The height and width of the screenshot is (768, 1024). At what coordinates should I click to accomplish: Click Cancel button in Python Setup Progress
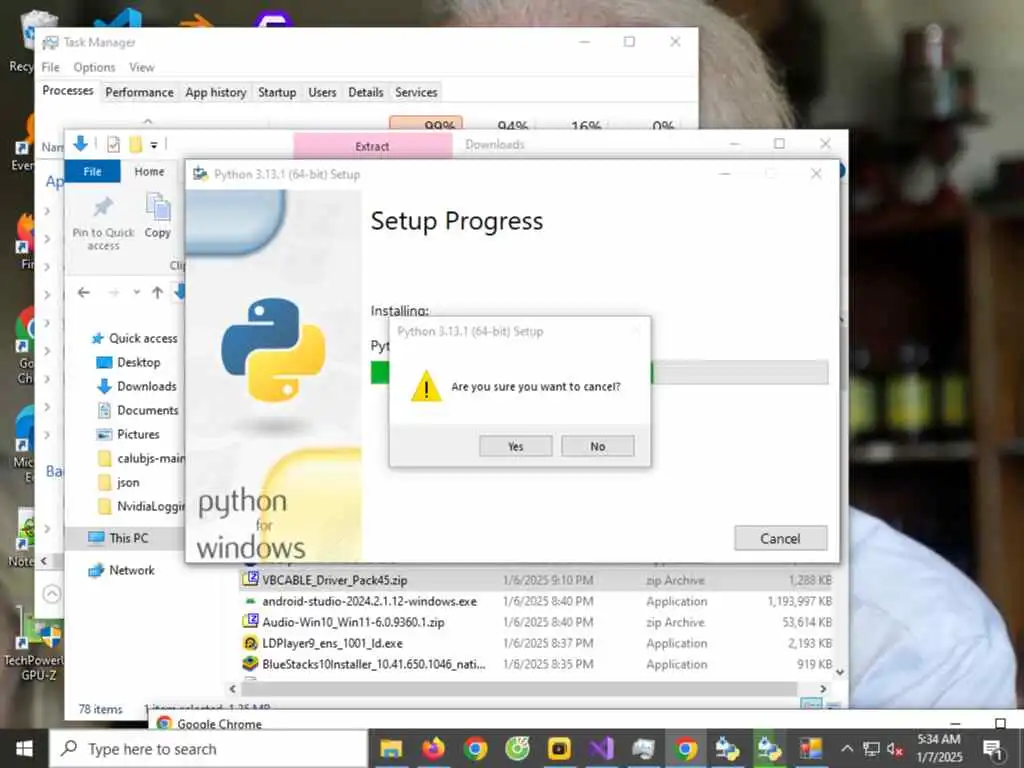point(780,538)
